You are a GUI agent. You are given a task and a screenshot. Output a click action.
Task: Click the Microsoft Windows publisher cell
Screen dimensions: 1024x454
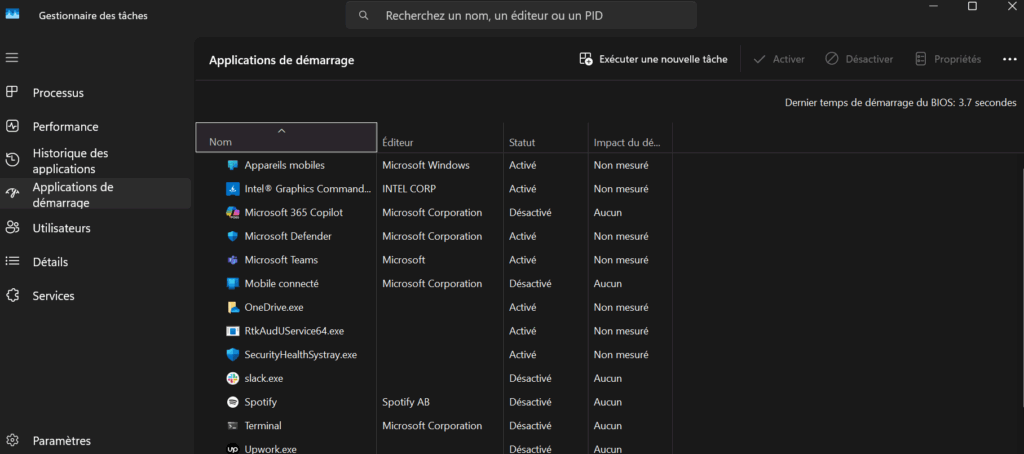click(426, 165)
